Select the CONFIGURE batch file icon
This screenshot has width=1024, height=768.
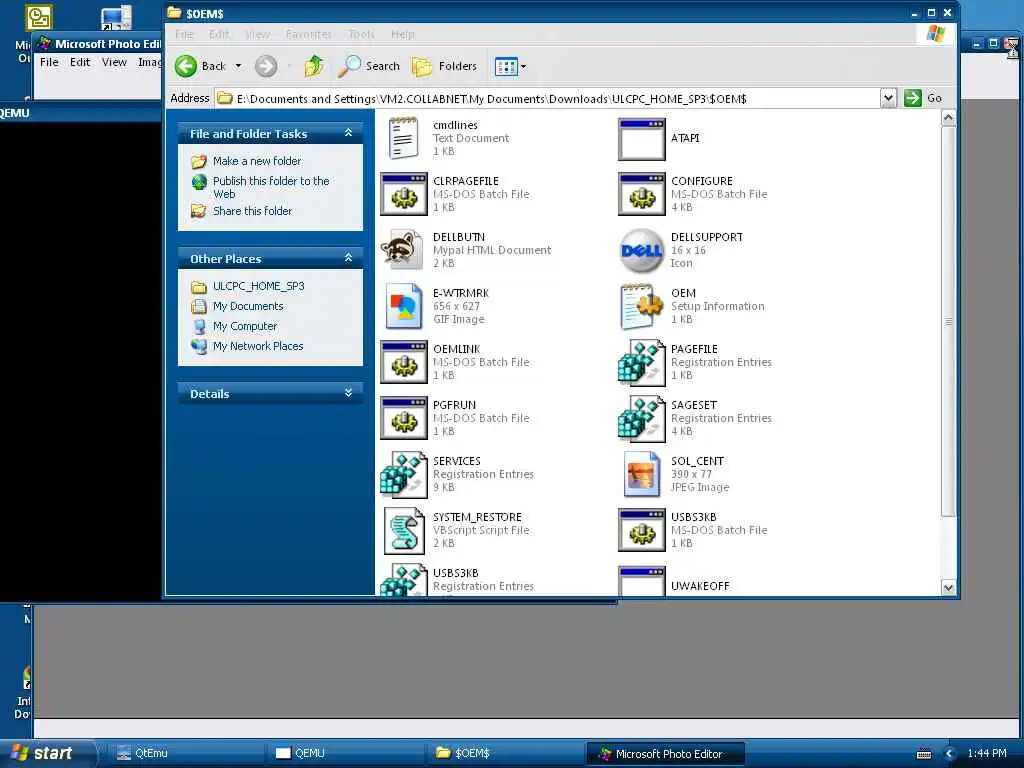[x=641, y=195]
